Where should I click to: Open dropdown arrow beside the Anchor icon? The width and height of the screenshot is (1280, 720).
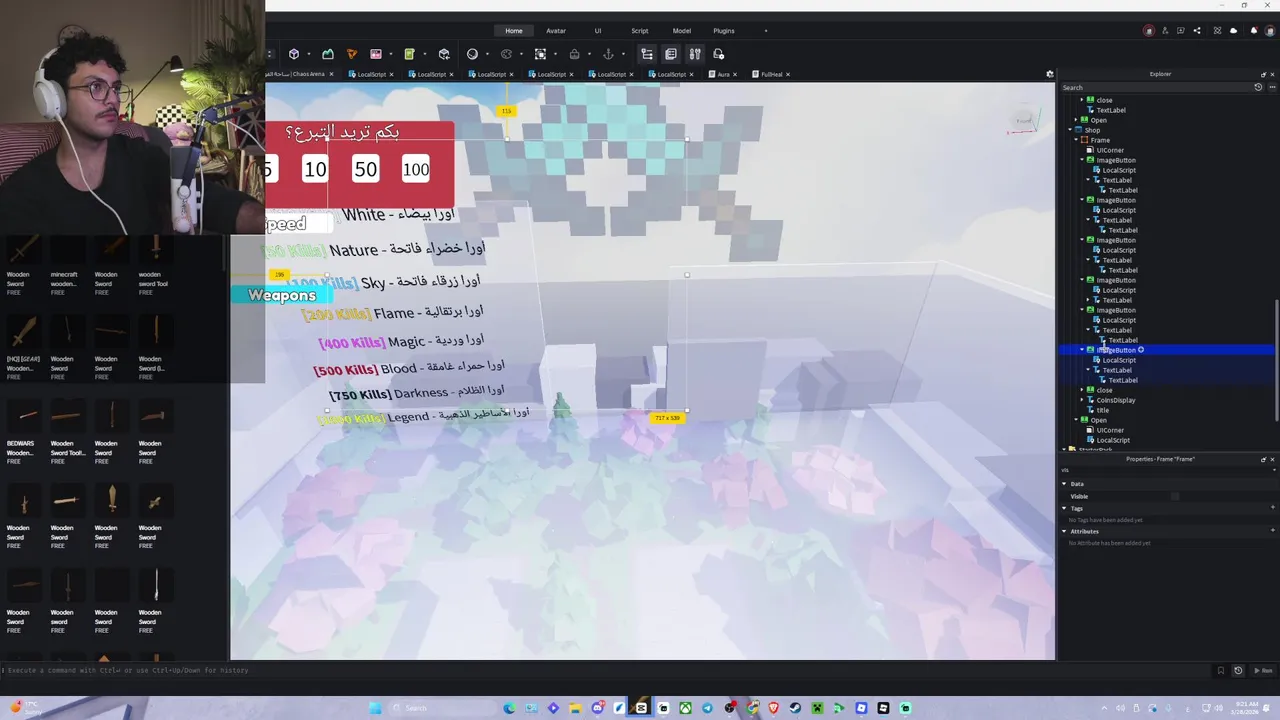[x=622, y=54]
